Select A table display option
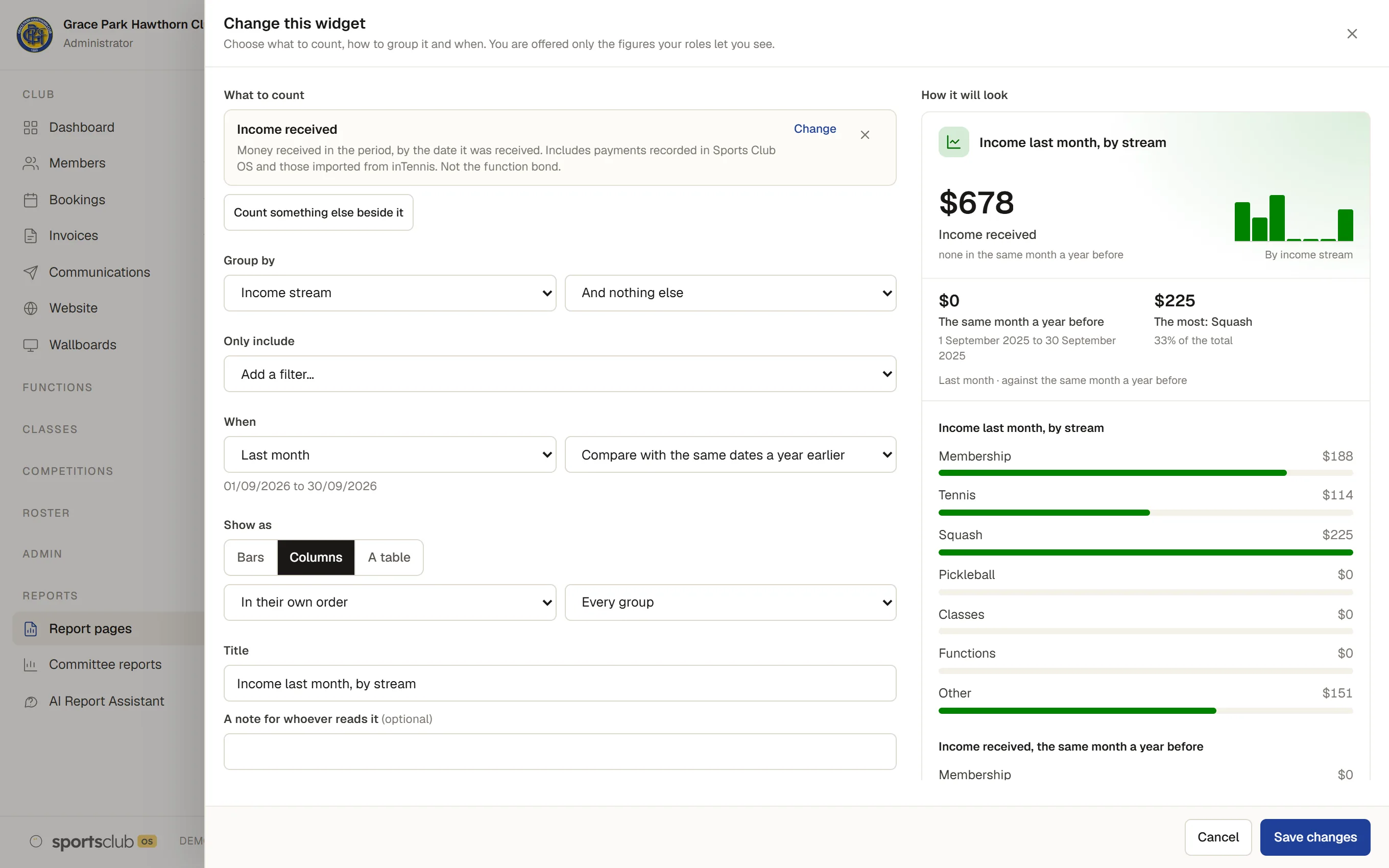1389x868 pixels. [389, 558]
